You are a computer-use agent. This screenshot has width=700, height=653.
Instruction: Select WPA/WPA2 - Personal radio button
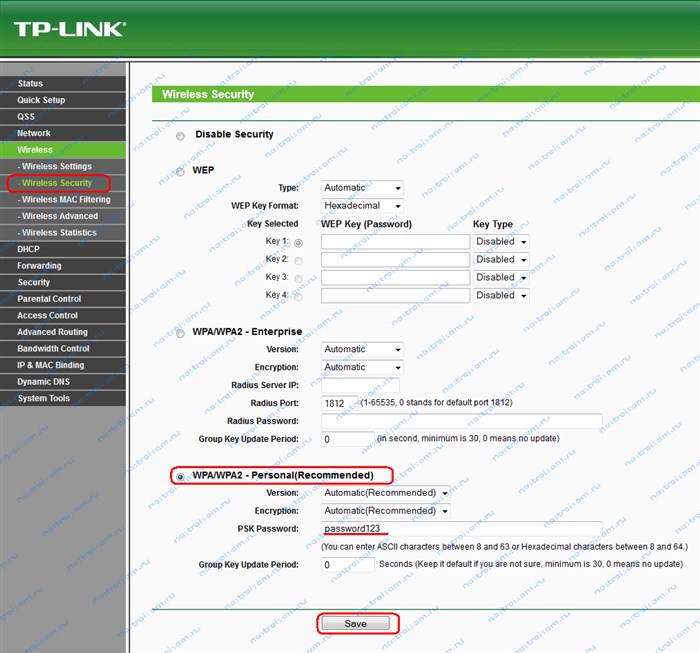click(x=180, y=477)
